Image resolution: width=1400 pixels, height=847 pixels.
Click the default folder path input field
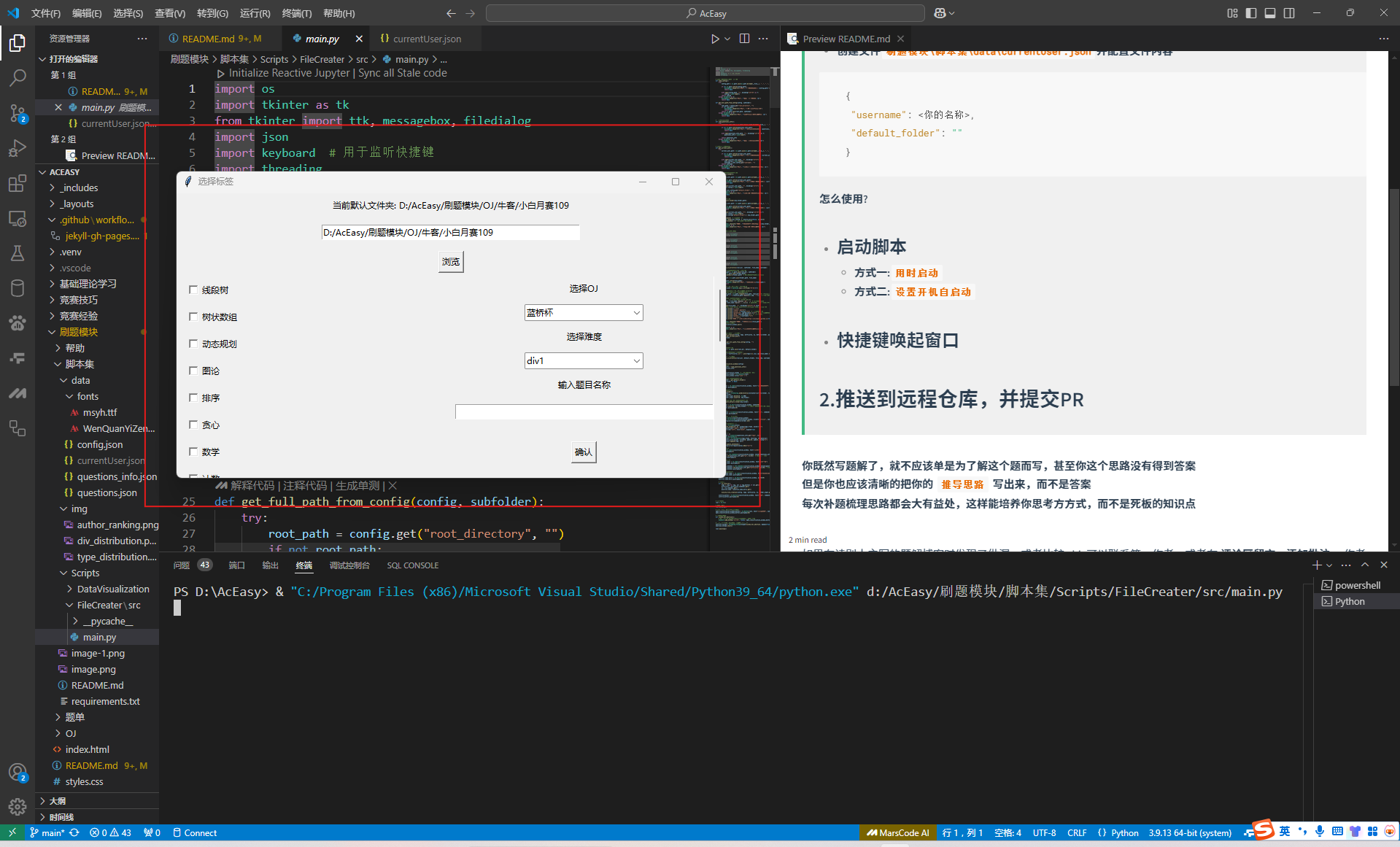point(451,233)
